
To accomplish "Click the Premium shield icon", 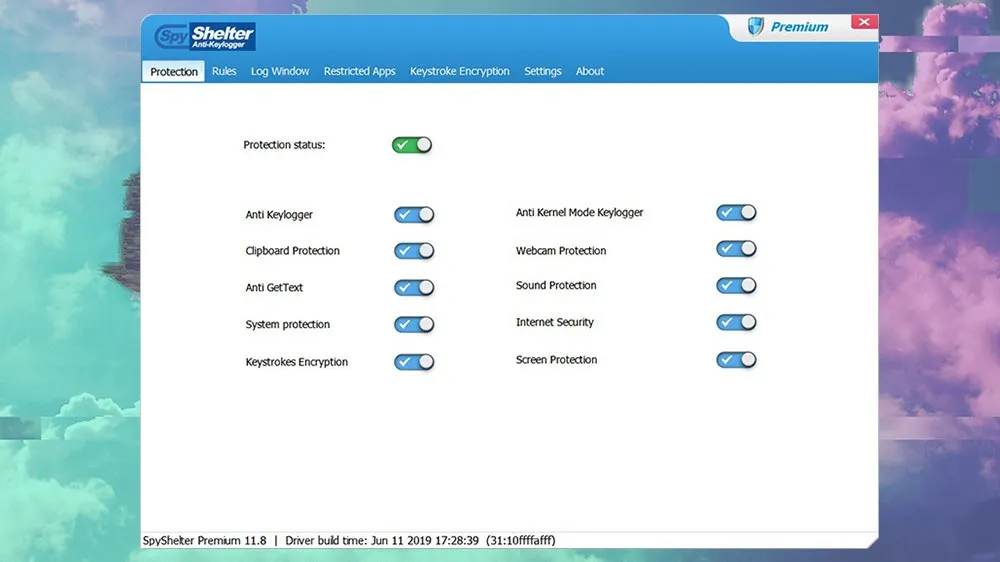I will coord(756,27).
